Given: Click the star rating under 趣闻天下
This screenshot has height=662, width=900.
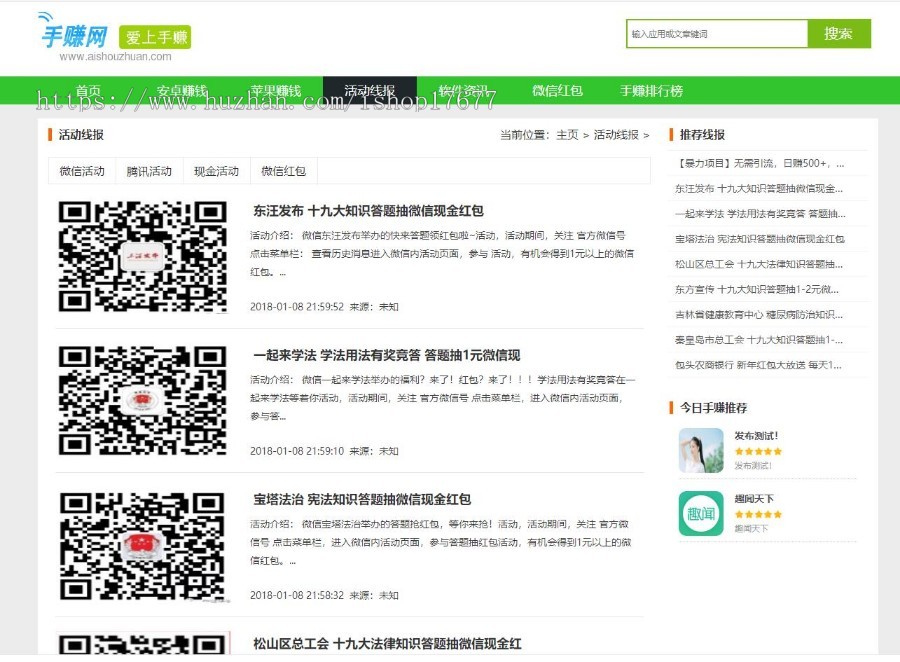Looking at the screenshot, I should click(x=758, y=514).
